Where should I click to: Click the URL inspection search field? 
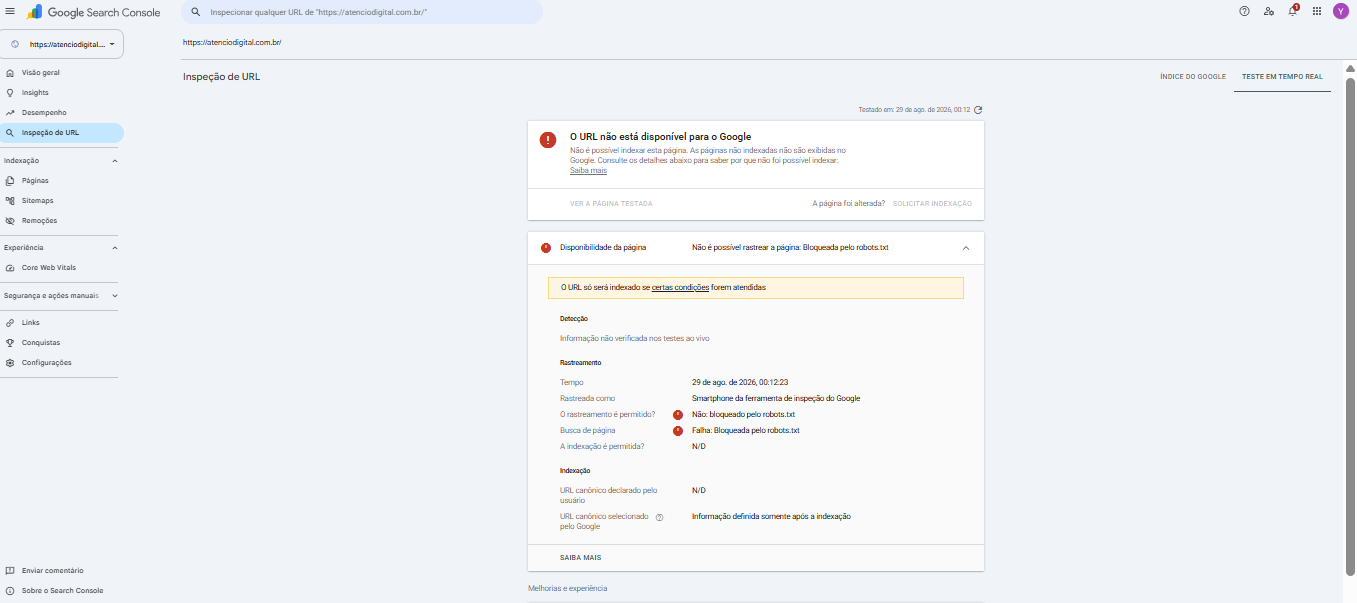[x=362, y=12]
